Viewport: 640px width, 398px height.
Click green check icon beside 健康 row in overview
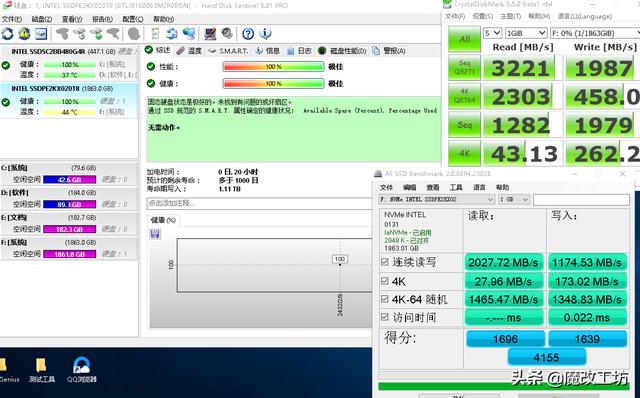click(151, 83)
